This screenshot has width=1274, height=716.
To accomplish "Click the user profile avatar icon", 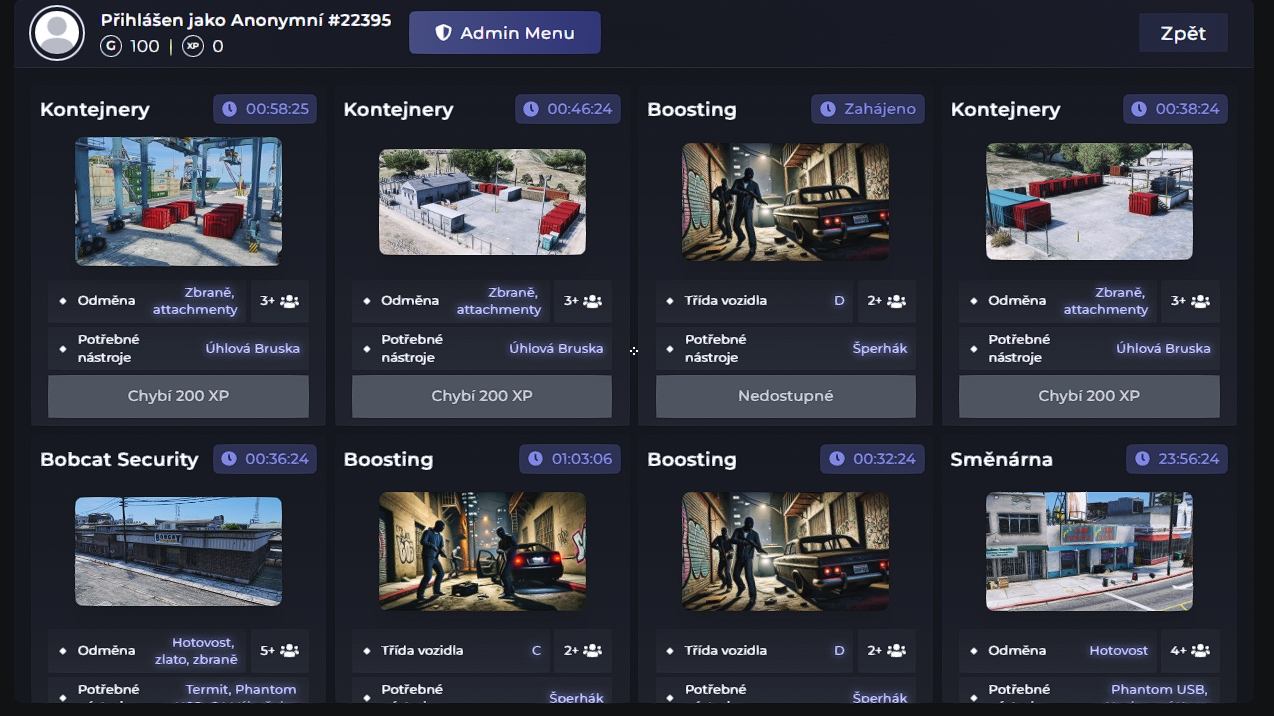I will coord(57,33).
